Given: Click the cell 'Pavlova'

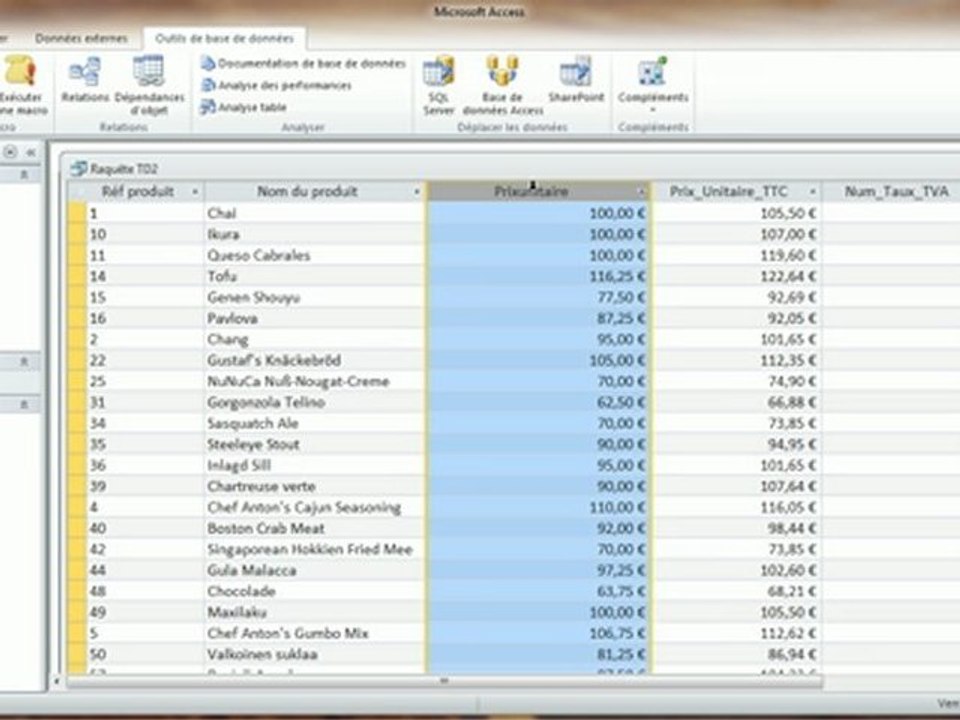Looking at the screenshot, I should tap(315, 318).
